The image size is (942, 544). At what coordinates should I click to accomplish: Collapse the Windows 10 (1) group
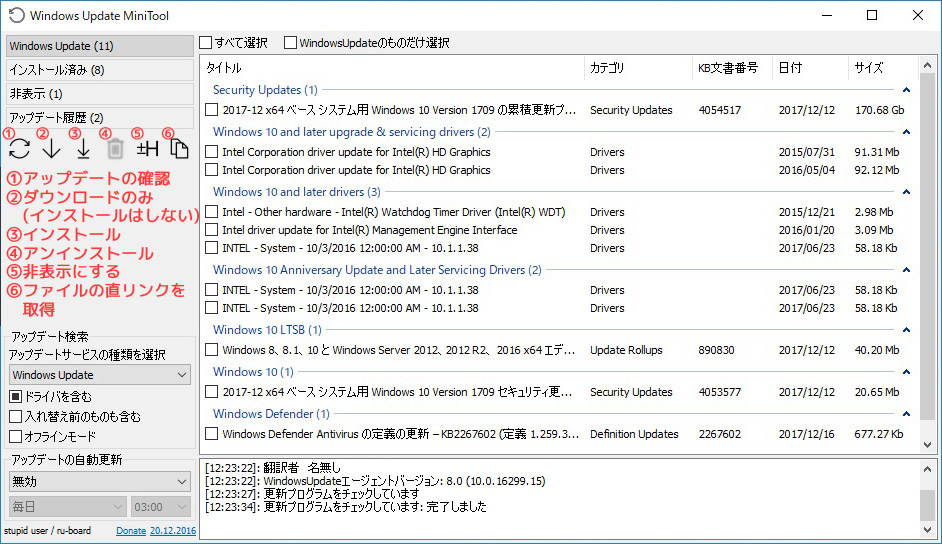[906, 372]
